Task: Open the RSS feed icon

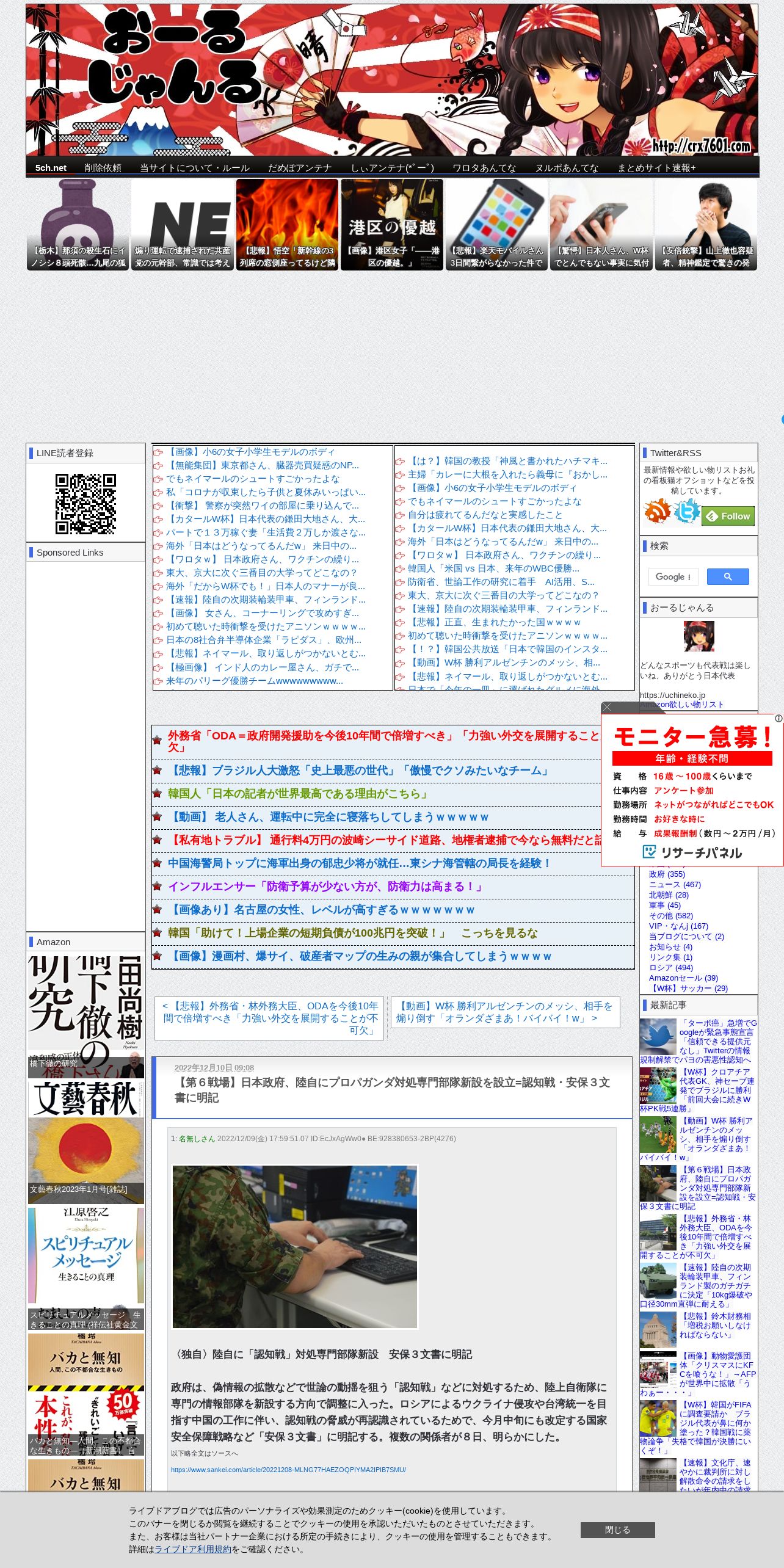Action: pyautogui.click(x=657, y=511)
